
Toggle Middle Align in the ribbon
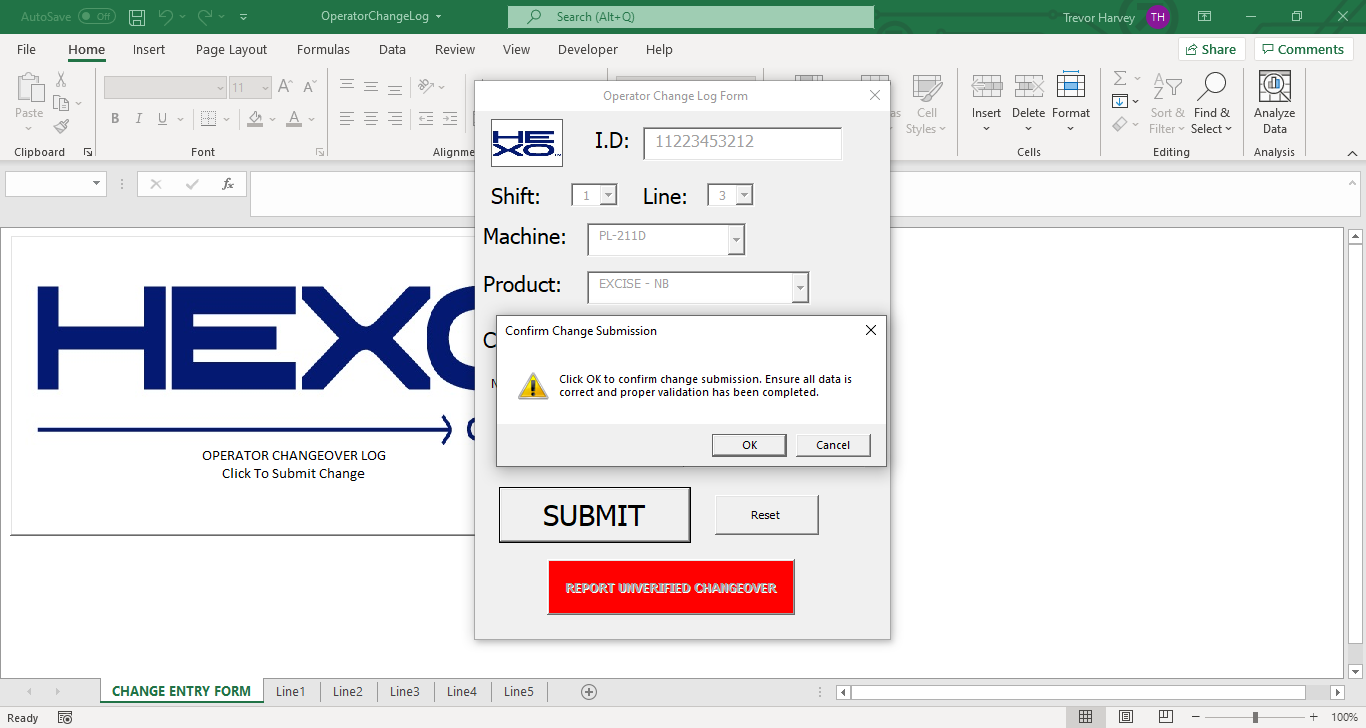coord(371,87)
